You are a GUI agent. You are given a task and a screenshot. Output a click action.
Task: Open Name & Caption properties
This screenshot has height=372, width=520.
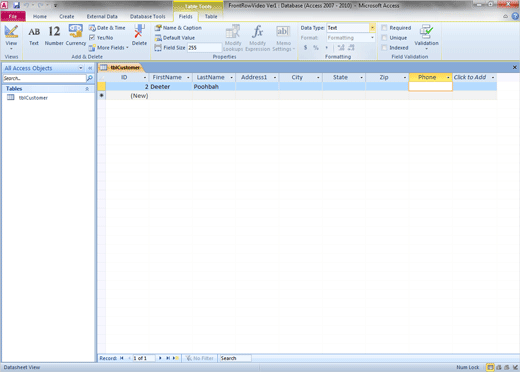(178, 28)
